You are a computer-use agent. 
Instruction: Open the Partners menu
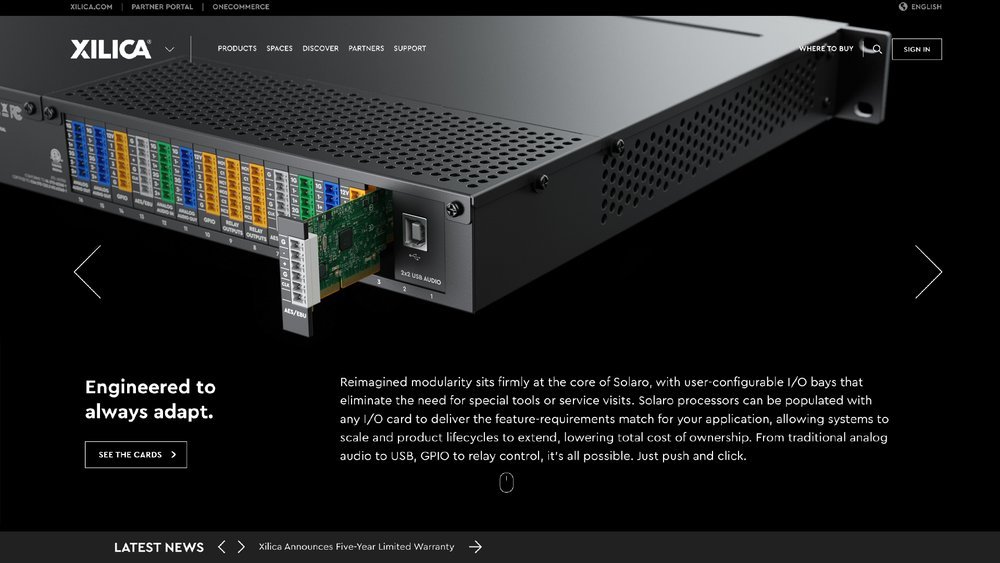coord(366,48)
